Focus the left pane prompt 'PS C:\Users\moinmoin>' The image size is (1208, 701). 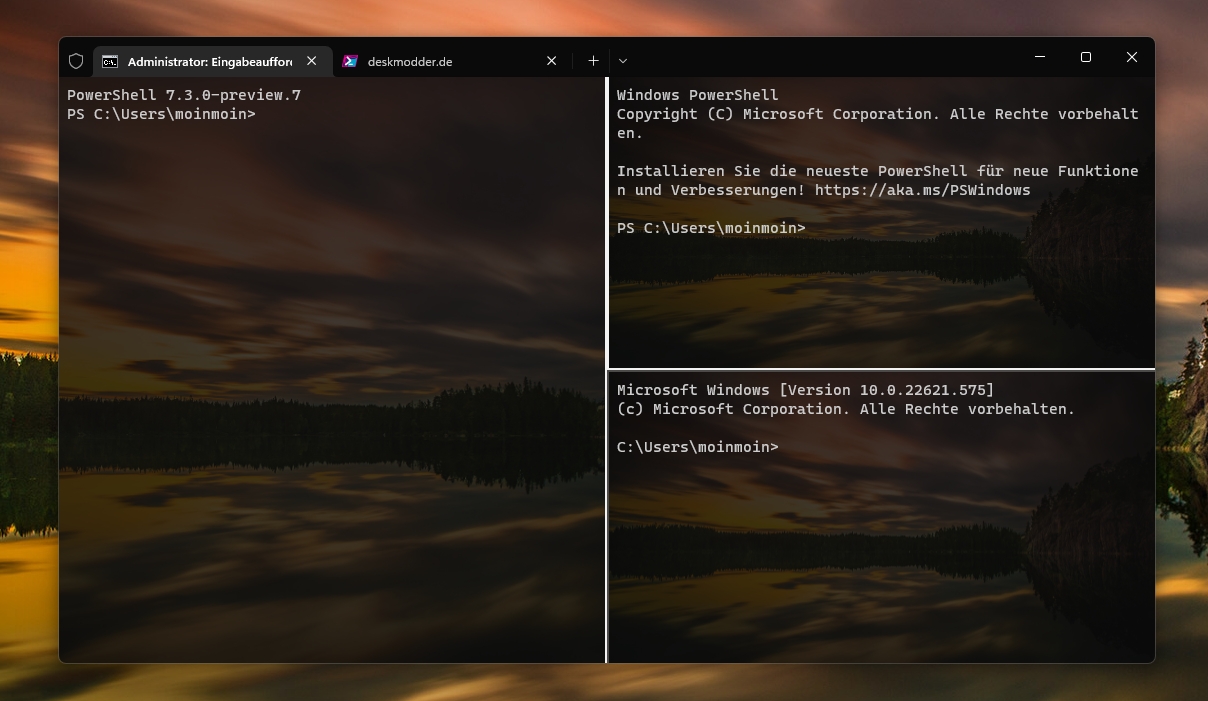tap(161, 114)
